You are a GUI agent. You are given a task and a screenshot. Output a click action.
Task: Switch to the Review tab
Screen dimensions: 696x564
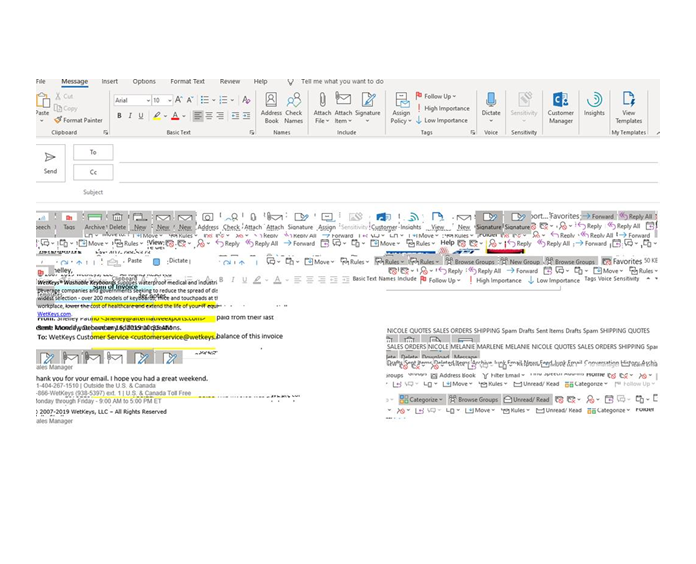click(x=229, y=82)
